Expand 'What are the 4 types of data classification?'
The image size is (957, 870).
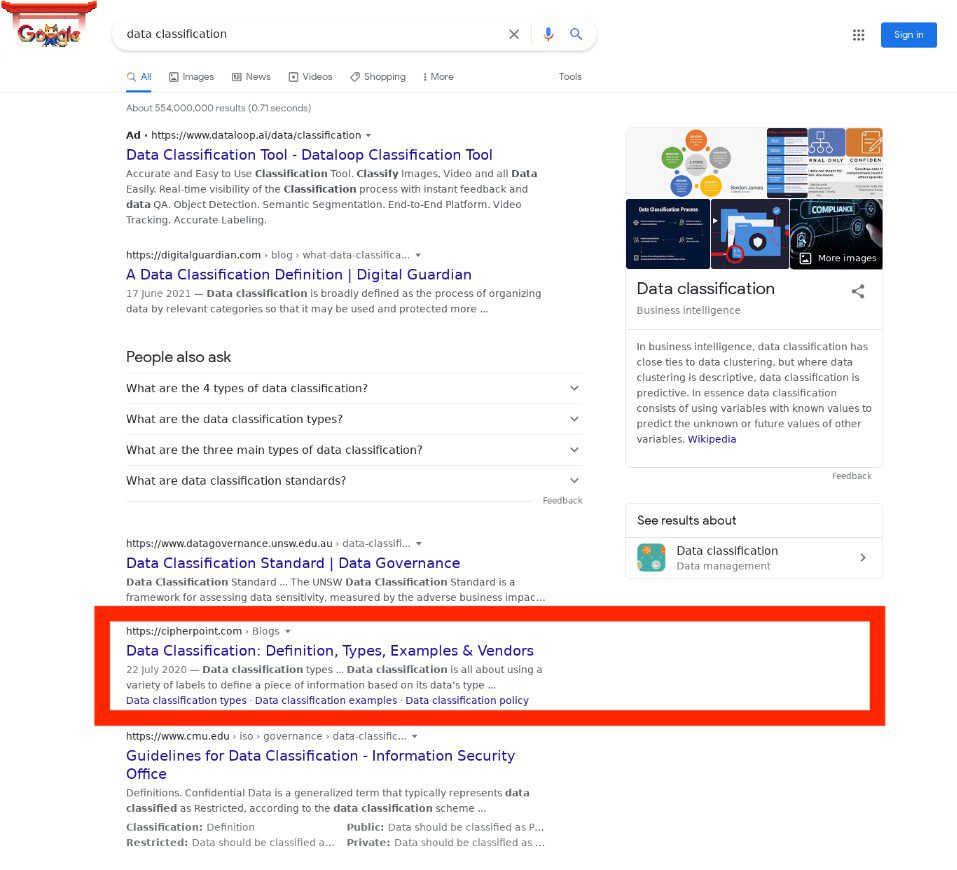(354, 388)
